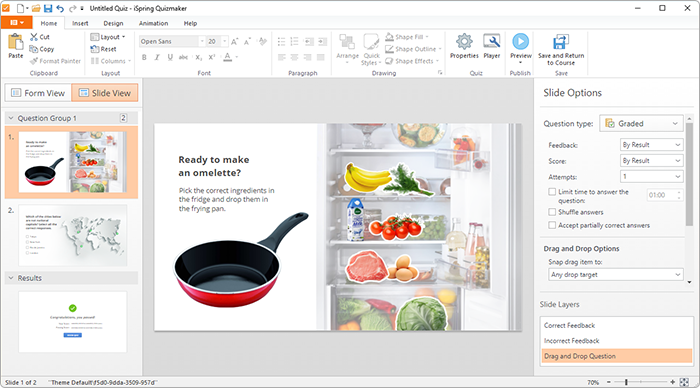Click the Undo arrow in title bar

60,8
